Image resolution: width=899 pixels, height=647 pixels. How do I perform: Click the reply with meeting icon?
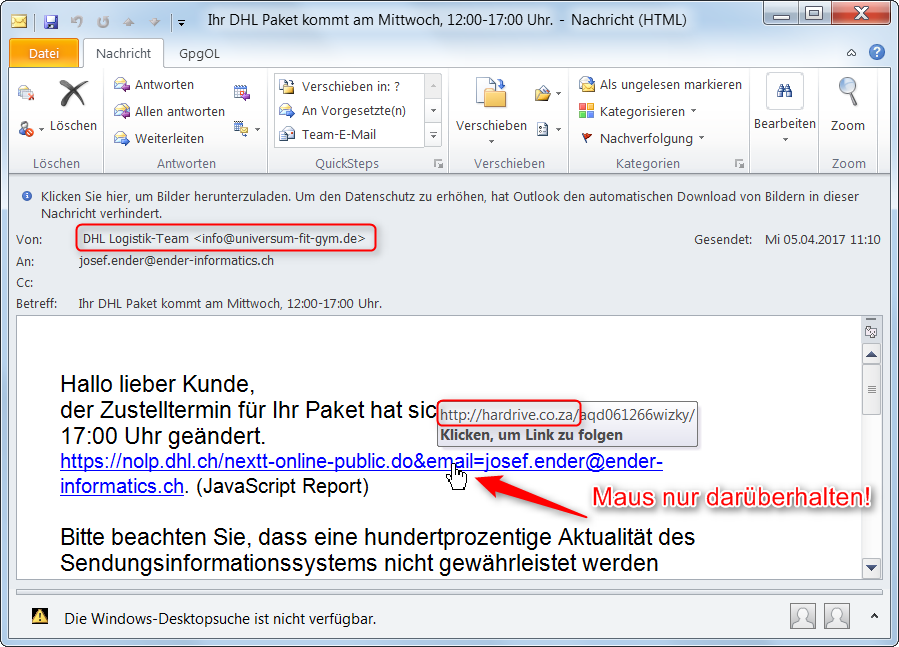(242, 92)
